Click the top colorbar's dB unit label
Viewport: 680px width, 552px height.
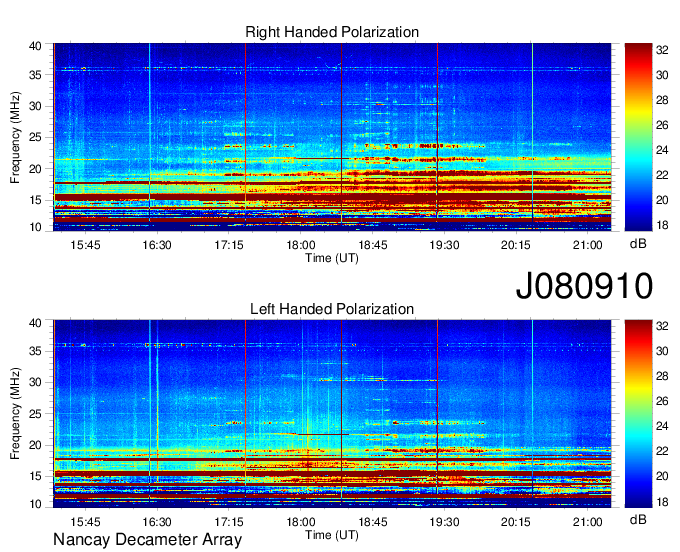pyautogui.click(x=638, y=244)
